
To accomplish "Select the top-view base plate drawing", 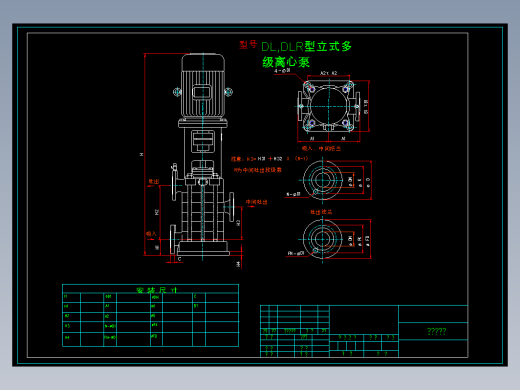I will 329,106.
